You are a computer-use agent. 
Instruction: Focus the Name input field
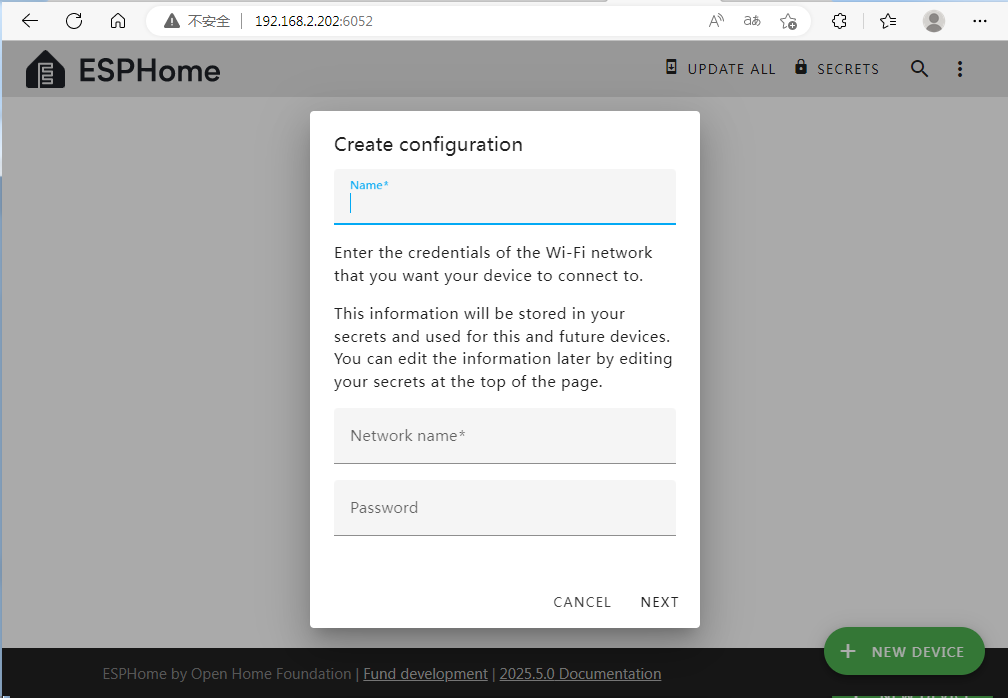(504, 203)
